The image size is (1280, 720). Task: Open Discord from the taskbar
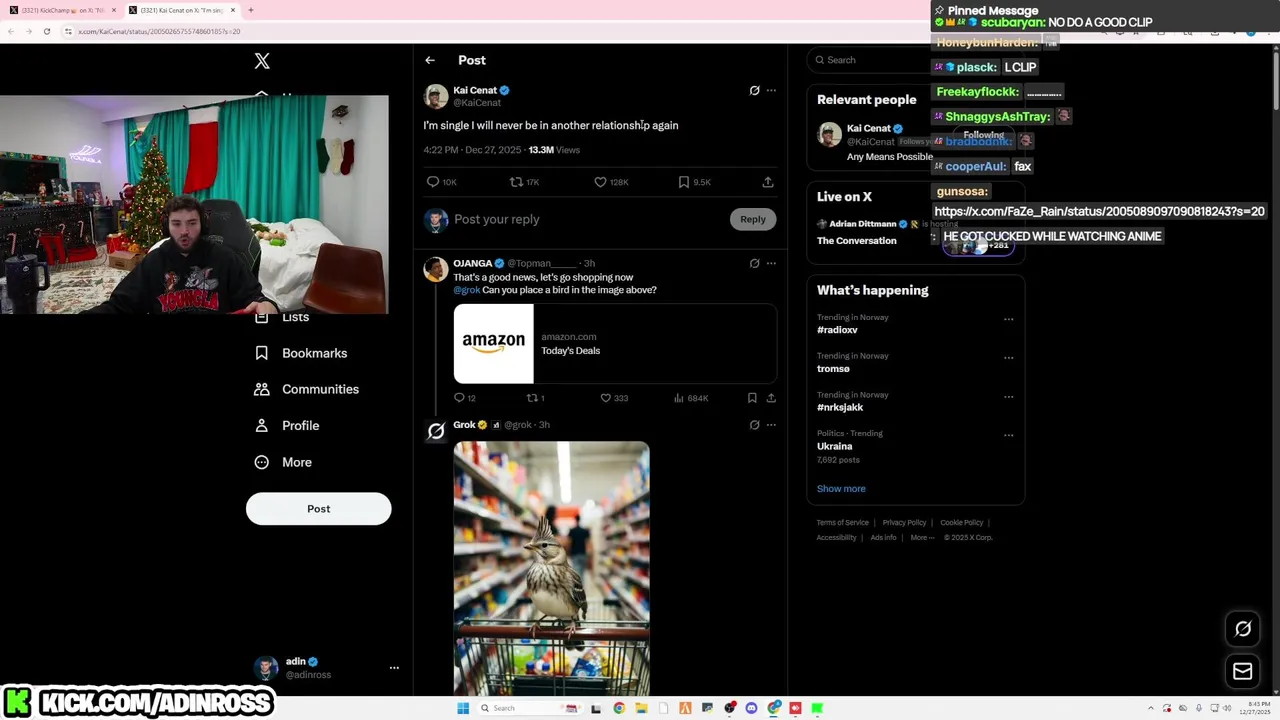click(752, 708)
